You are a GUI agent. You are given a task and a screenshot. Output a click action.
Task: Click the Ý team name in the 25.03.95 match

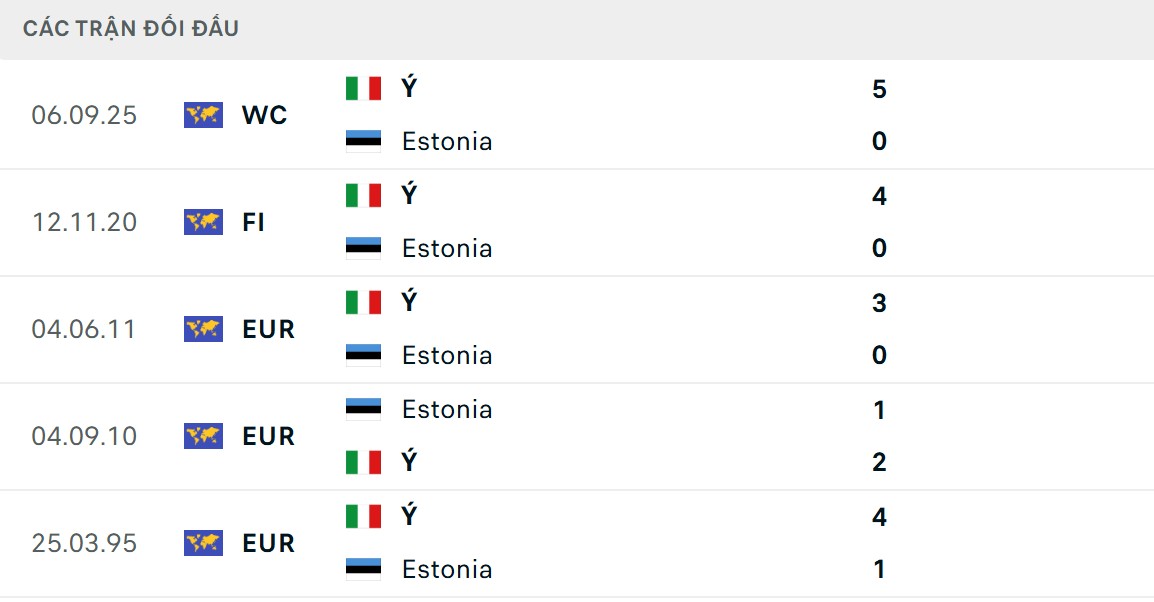tap(409, 516)
